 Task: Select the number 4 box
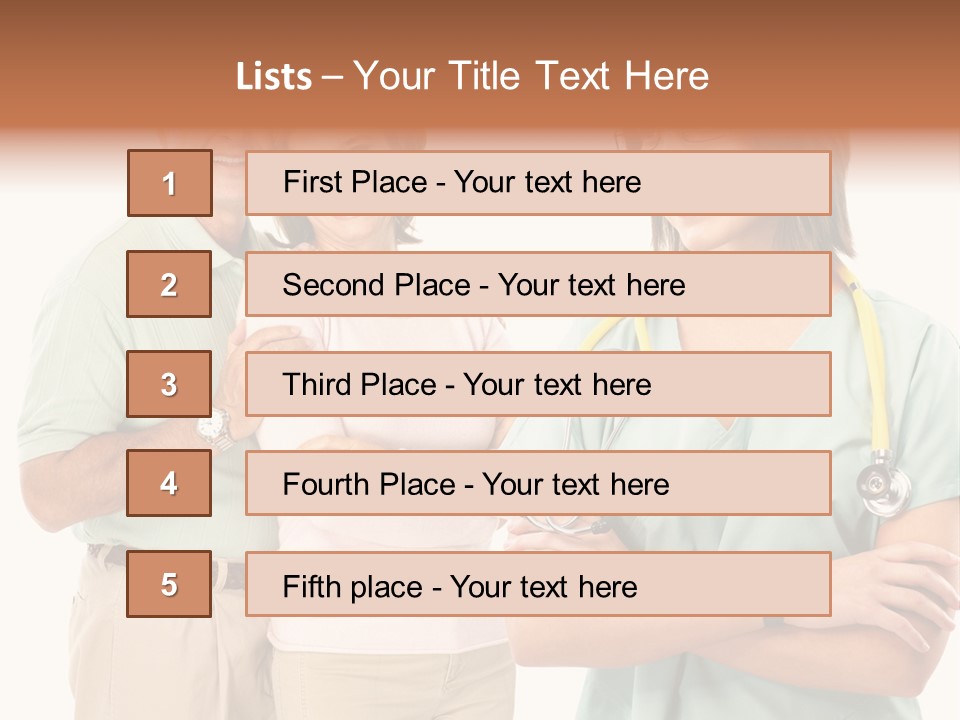coord(170,484)
